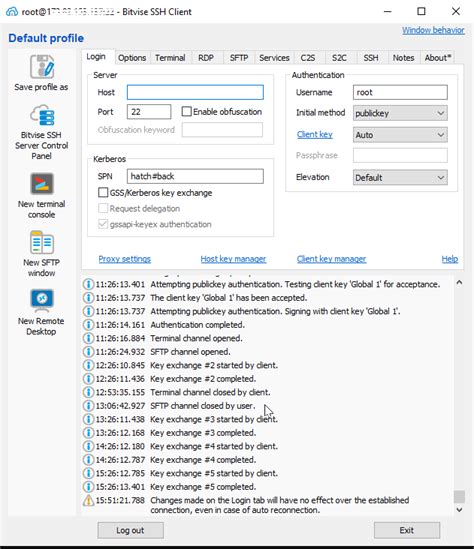Select log line 'Key exchange #4 started by client.'
Screen dimensions: 474x549
click(214, 446)
